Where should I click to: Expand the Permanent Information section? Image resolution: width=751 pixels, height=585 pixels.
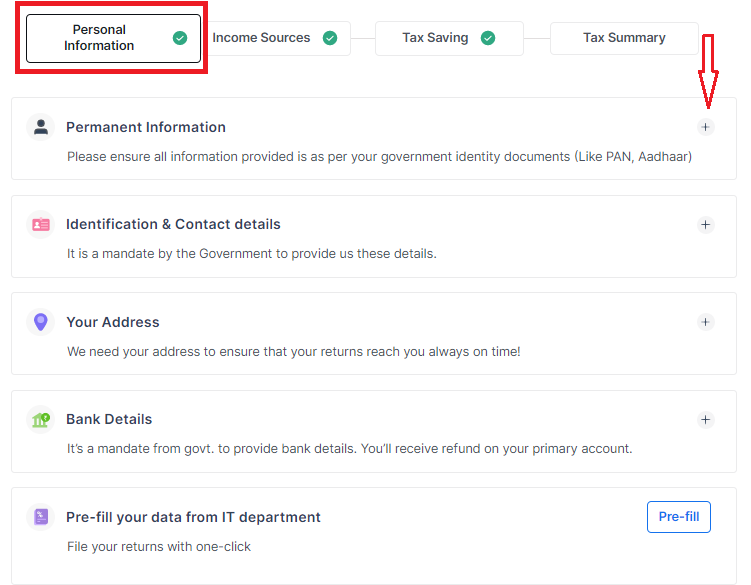point(705,127)
